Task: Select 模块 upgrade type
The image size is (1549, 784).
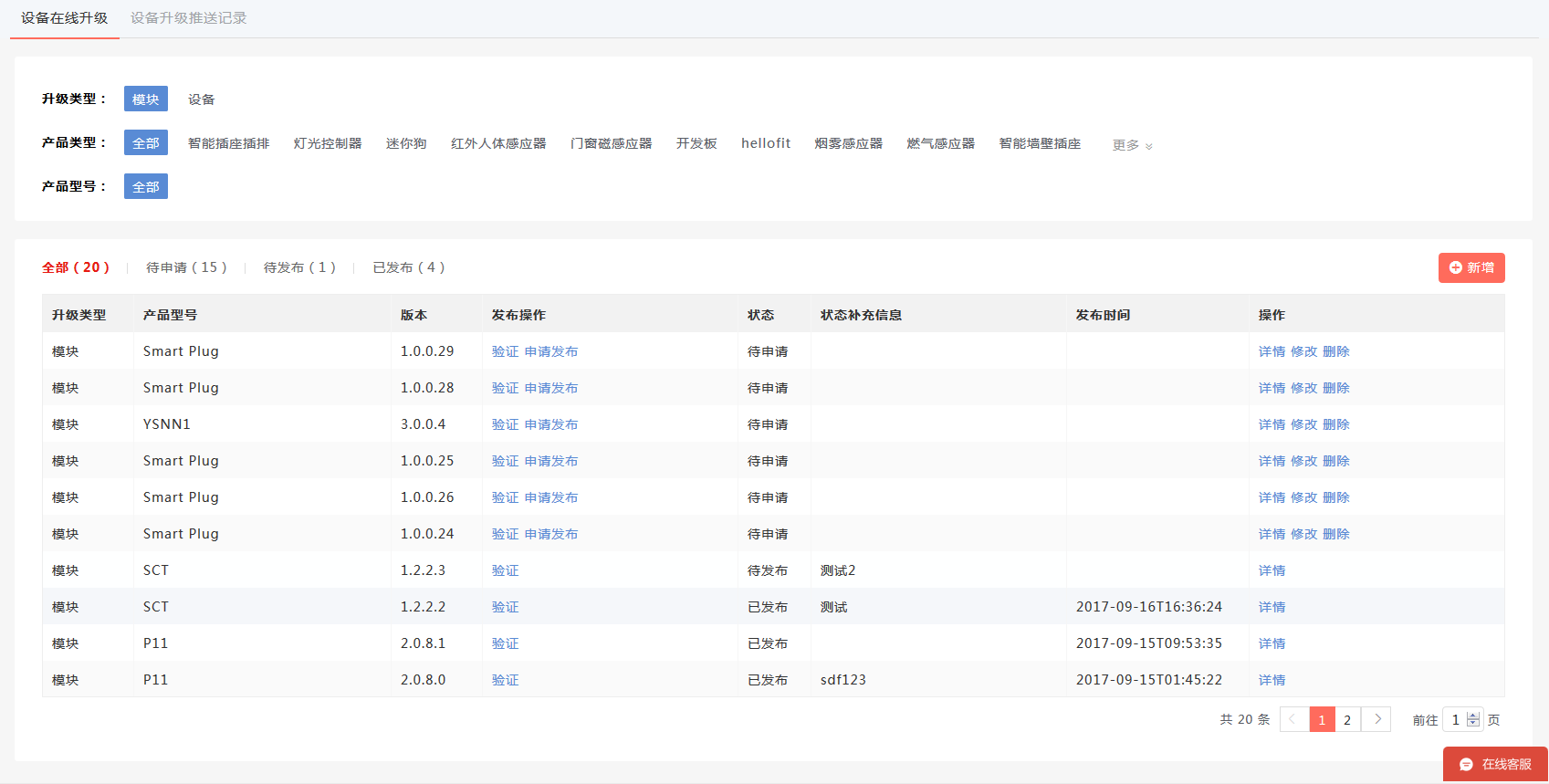Action: (x=146, y=99)
